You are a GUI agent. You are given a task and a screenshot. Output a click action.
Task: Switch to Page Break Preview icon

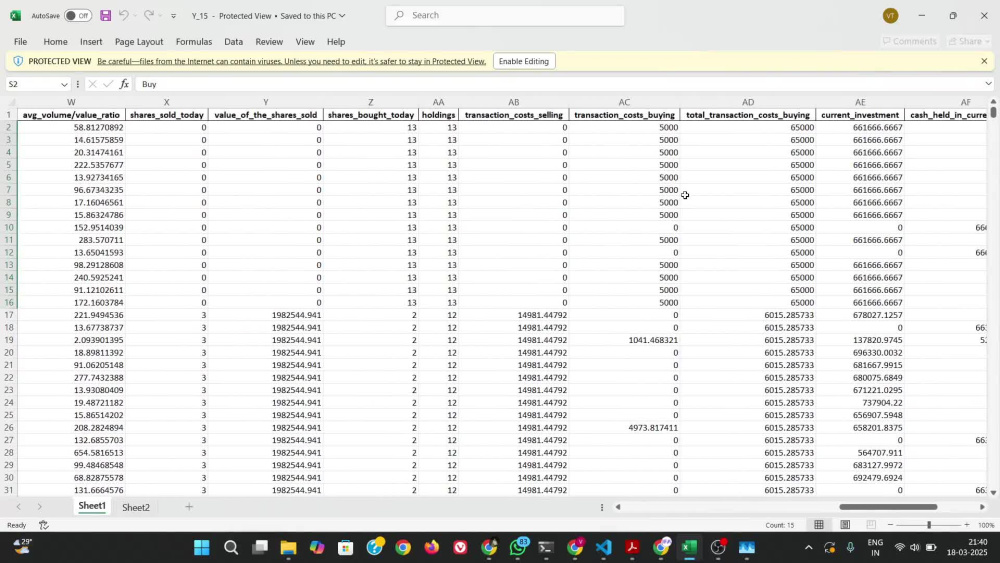(x=871, y=525)
